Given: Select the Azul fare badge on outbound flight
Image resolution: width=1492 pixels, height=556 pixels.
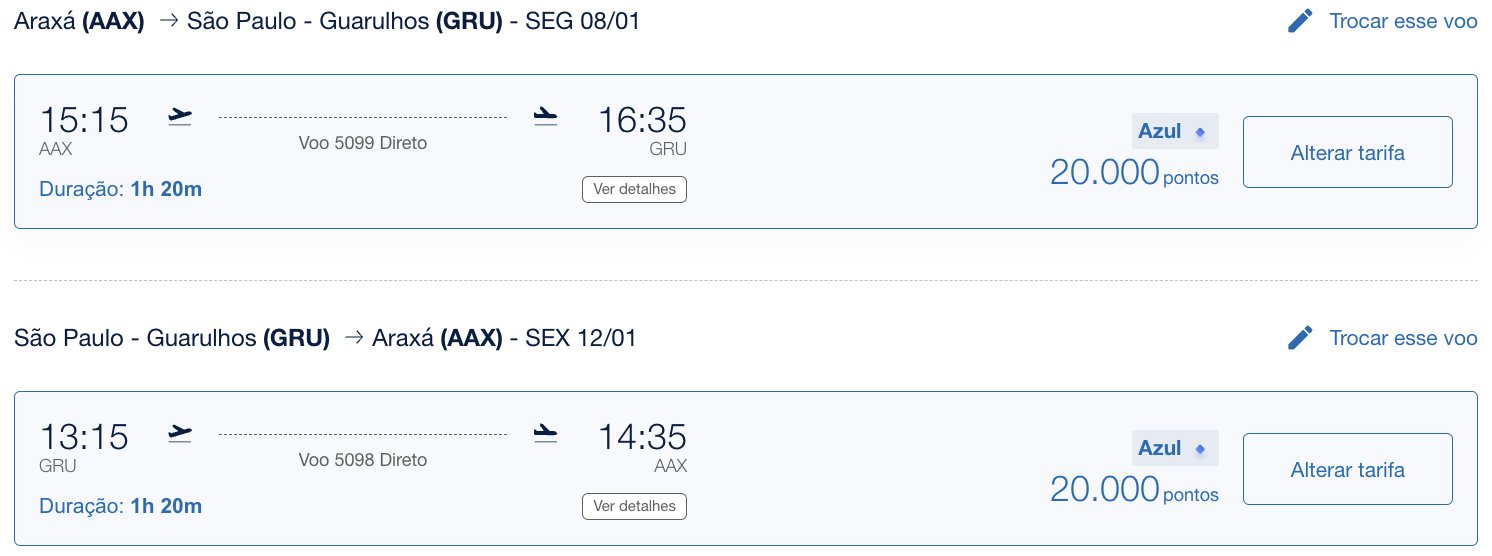Looking at the screenshot, I should coord(1175,132).
